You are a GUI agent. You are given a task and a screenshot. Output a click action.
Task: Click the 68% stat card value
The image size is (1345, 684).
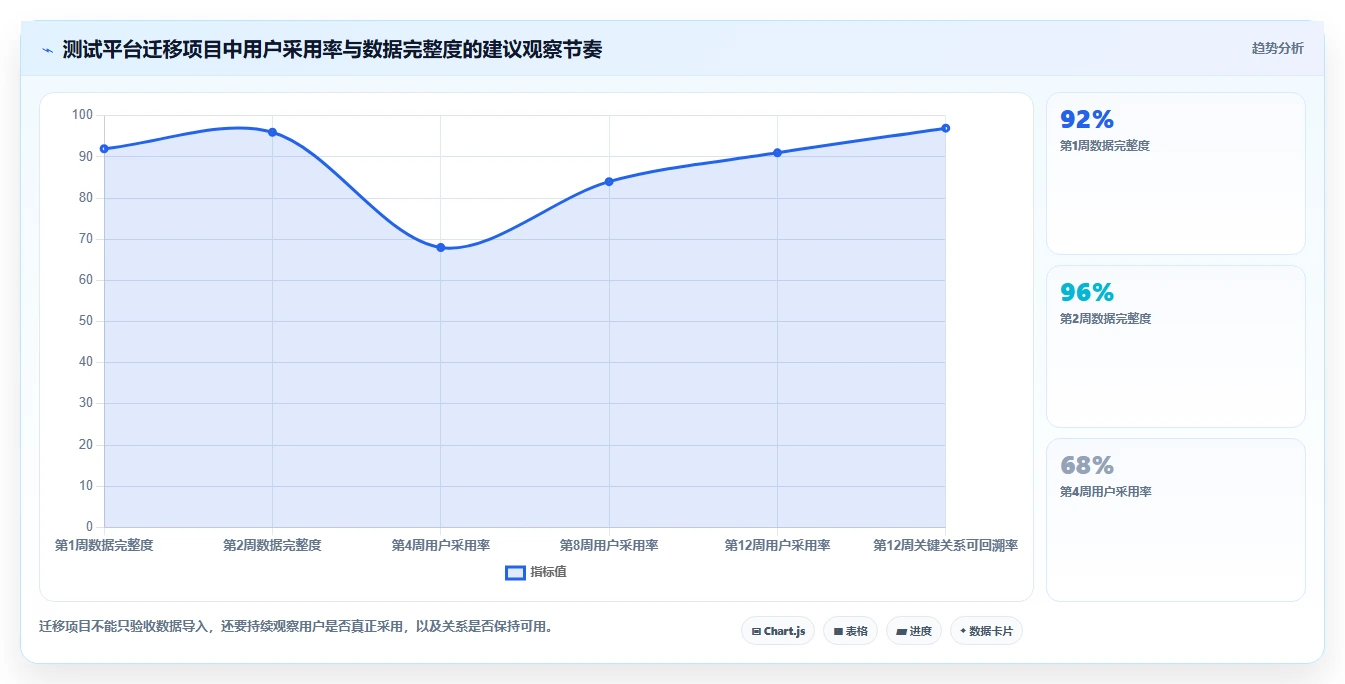(x=1087, y=466)
